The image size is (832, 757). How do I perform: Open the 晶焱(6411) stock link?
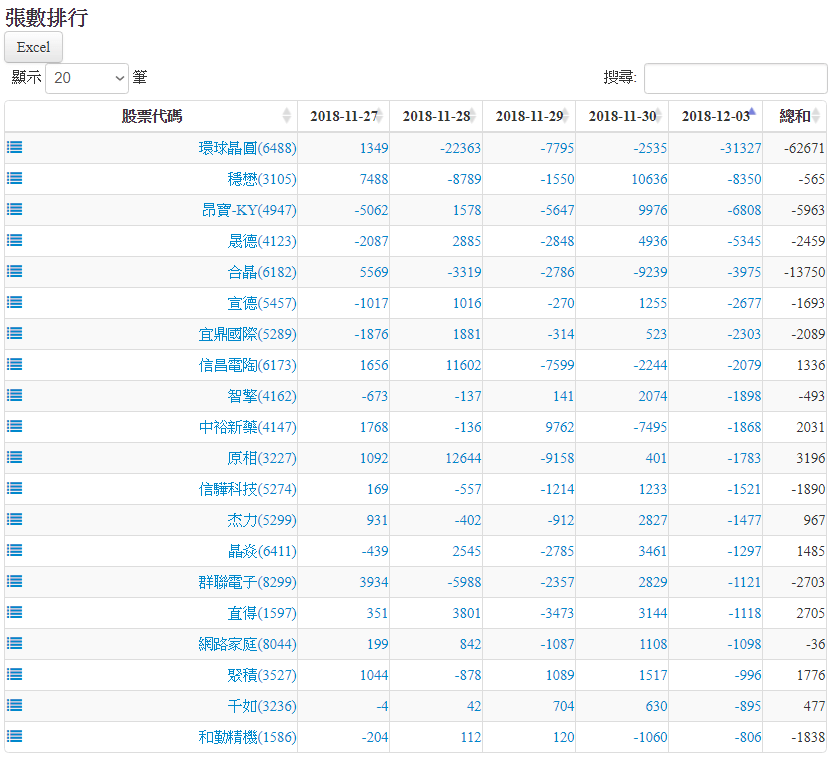click(261, 551)
